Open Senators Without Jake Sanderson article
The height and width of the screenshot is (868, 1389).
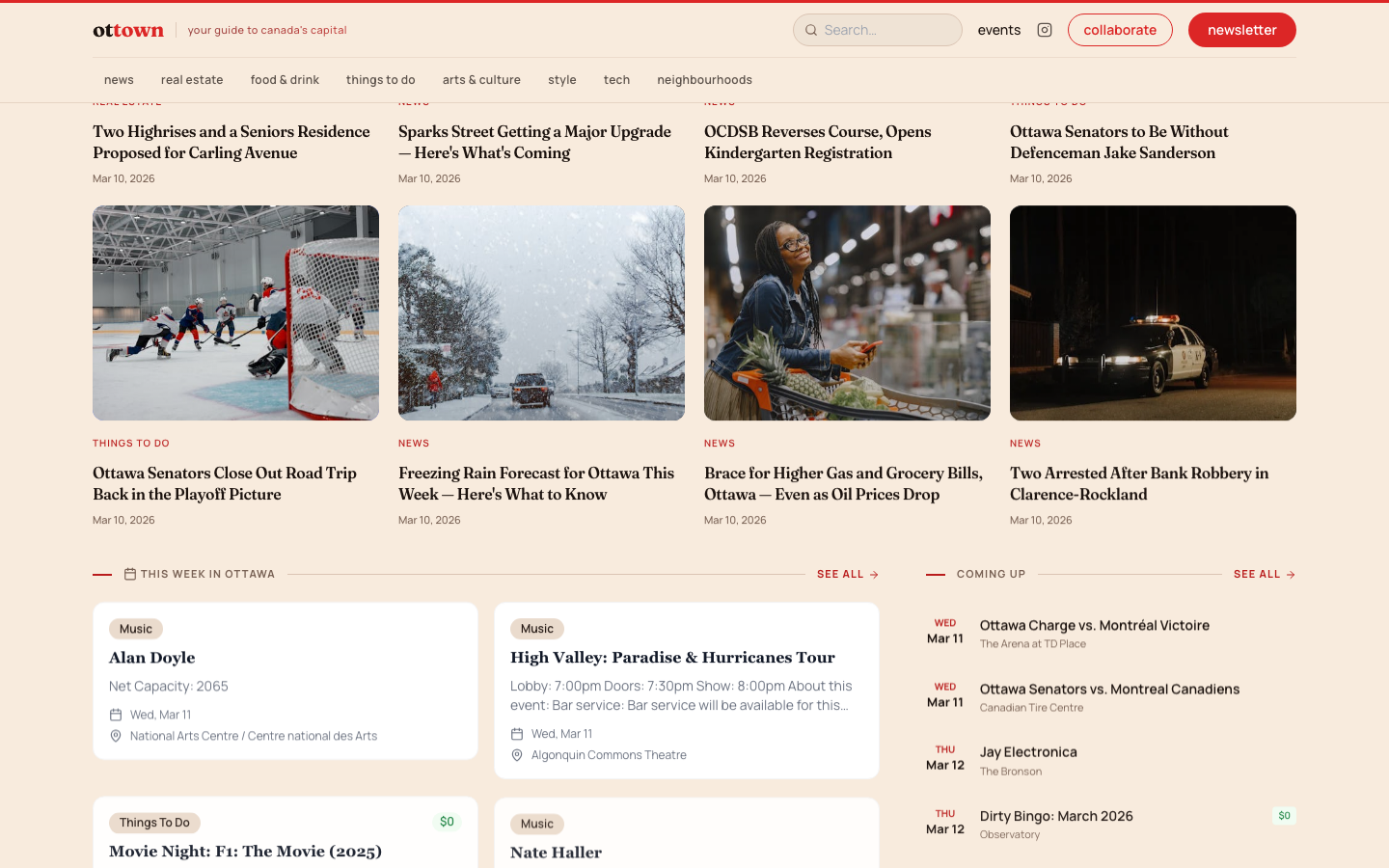(1119, 142)
